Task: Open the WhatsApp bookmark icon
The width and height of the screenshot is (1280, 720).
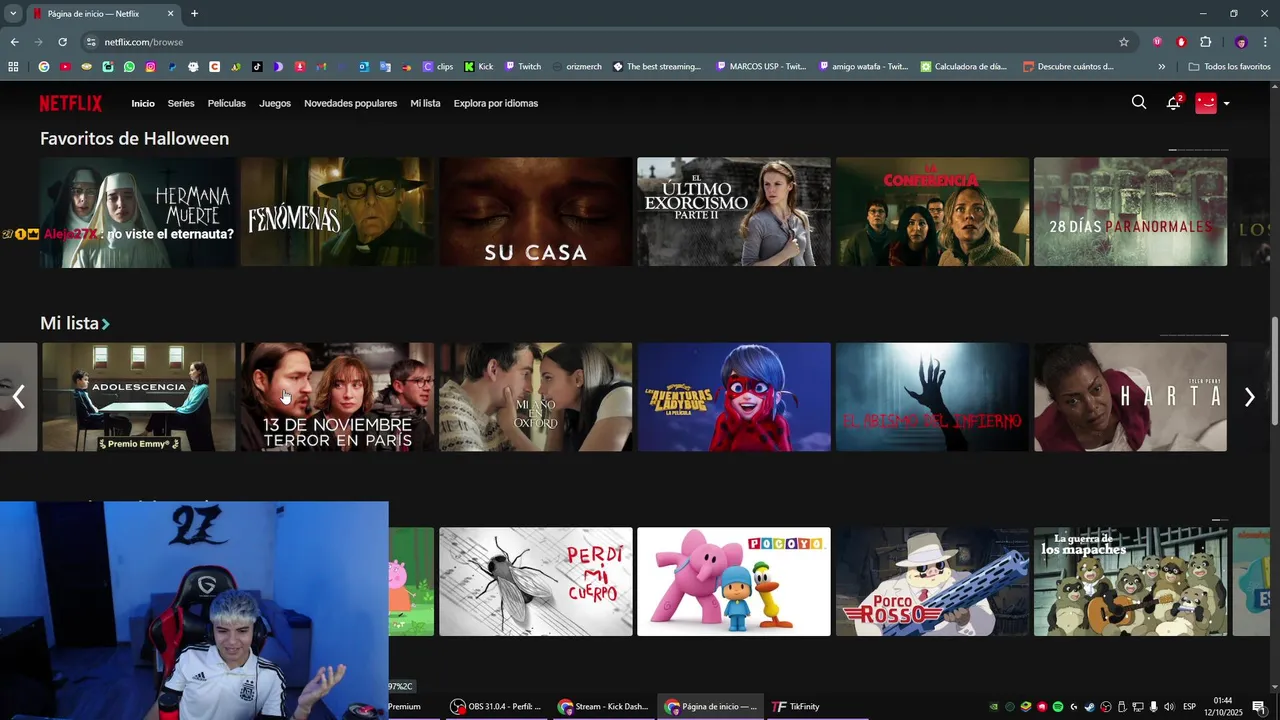Action: 129,67
